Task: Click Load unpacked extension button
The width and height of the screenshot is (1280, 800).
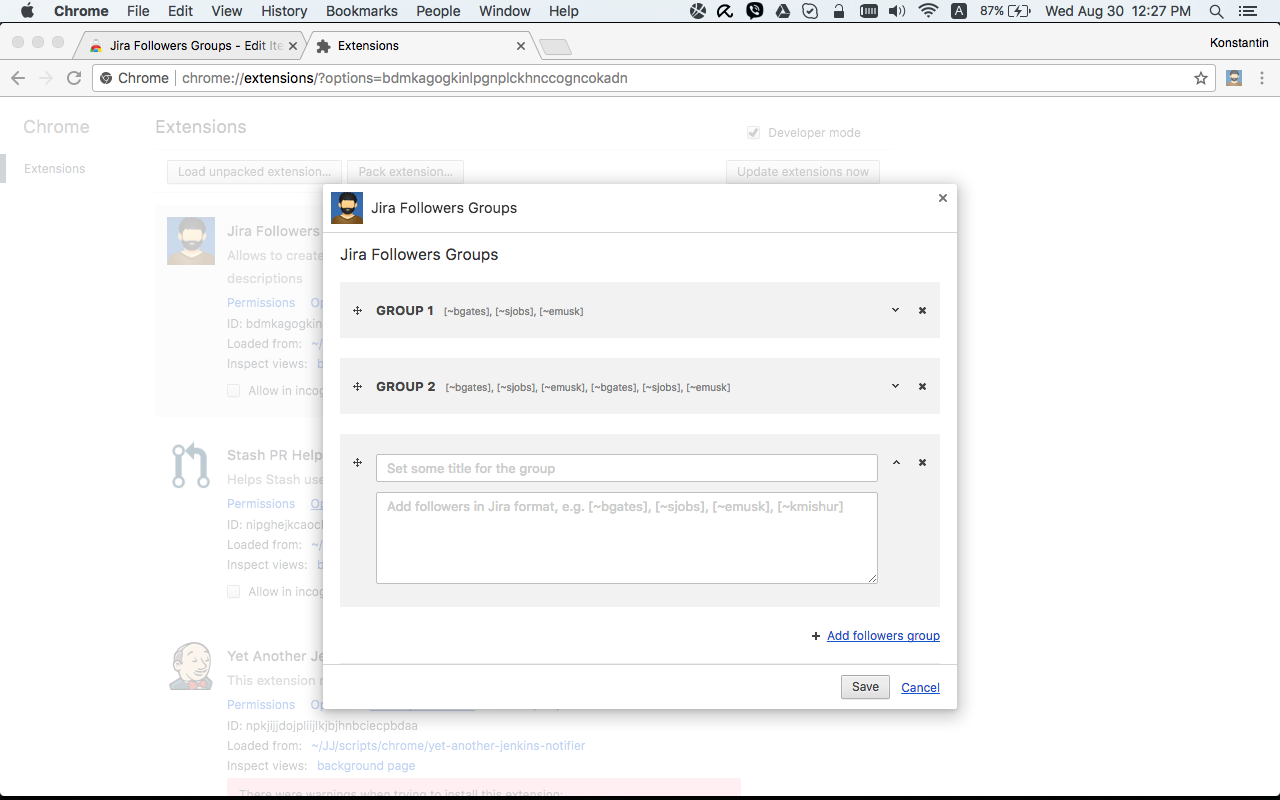Action: click(x=254, y=172)
